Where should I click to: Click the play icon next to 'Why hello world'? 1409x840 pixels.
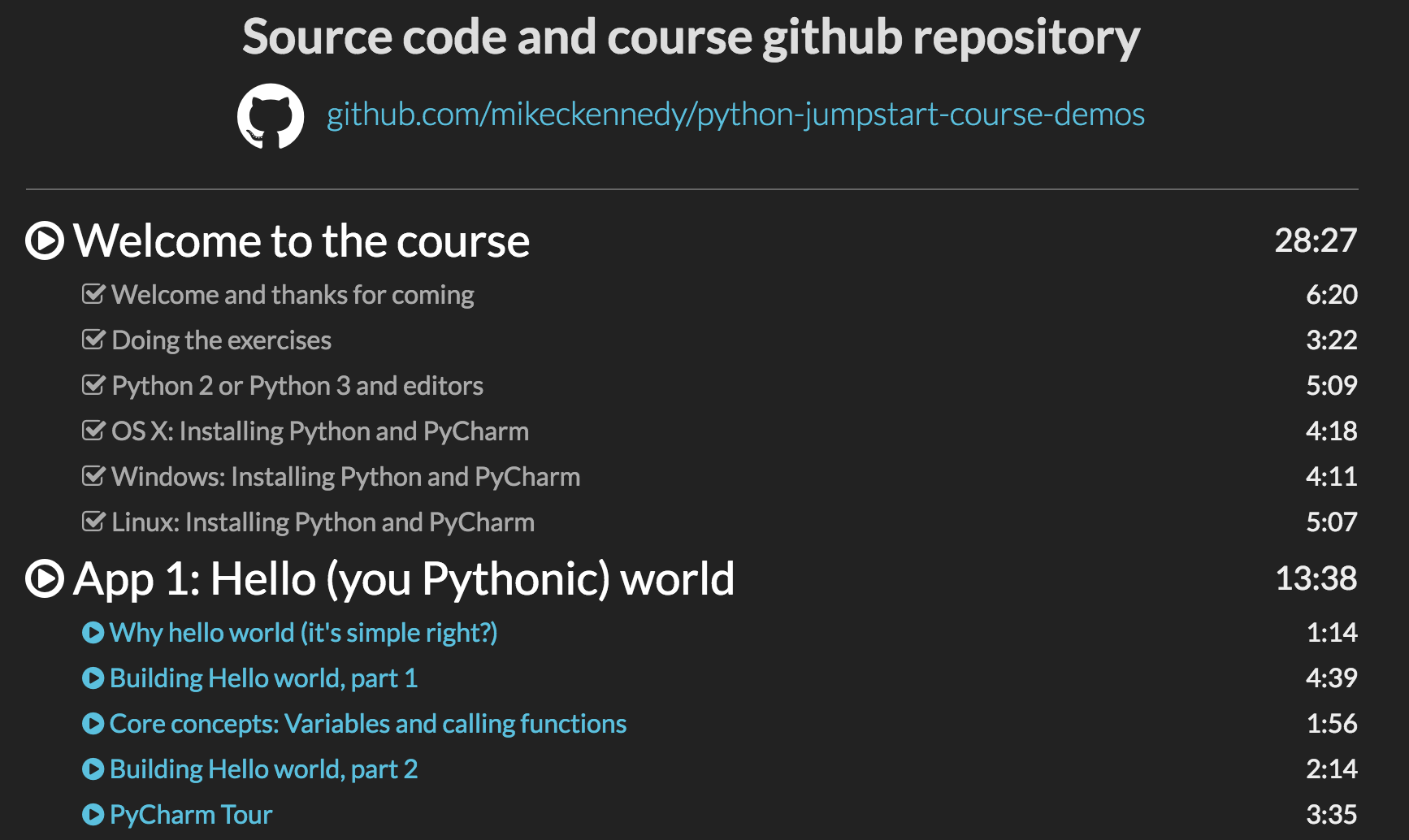(x=94, y=632)
